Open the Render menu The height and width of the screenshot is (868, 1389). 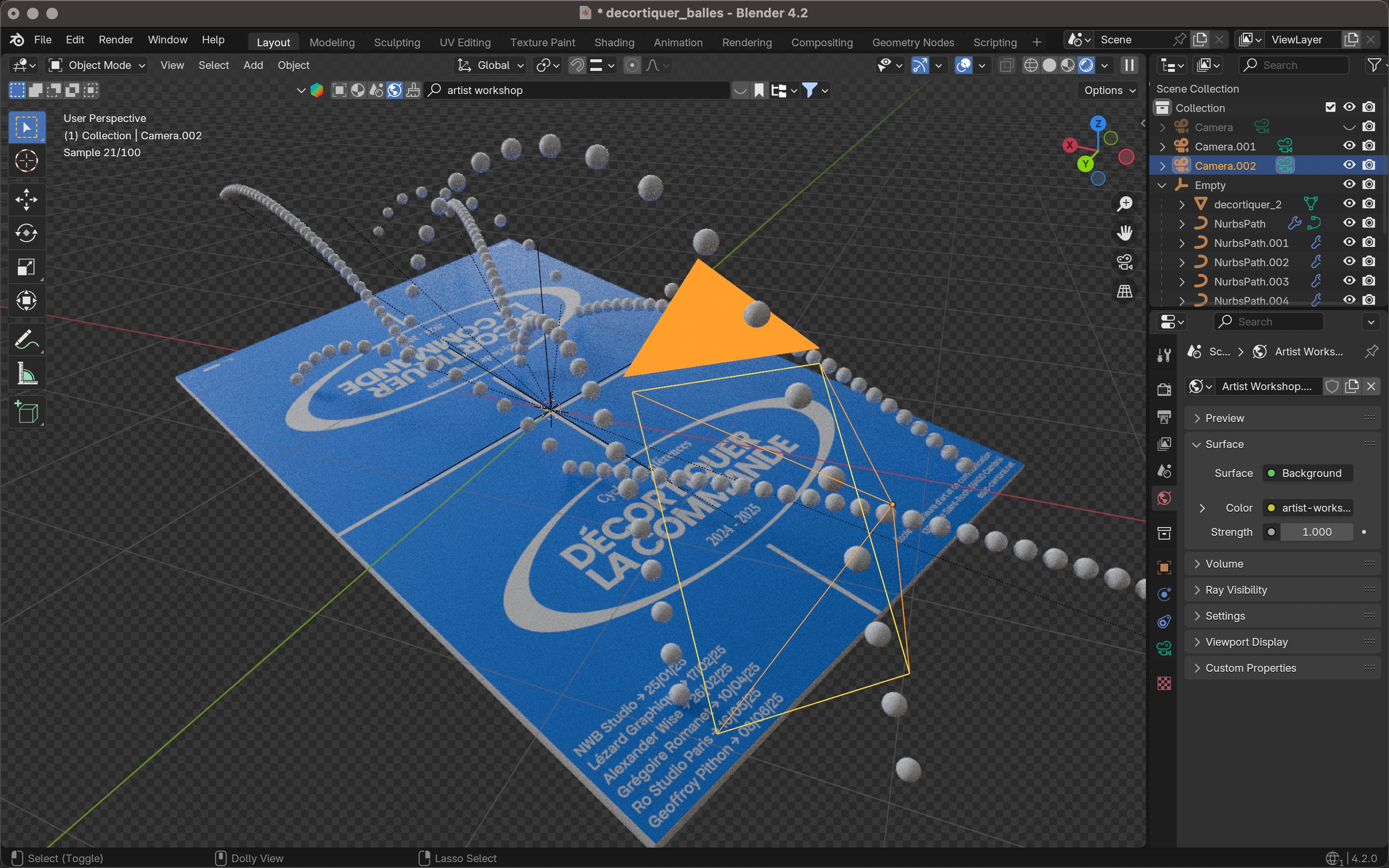[115, 40]
